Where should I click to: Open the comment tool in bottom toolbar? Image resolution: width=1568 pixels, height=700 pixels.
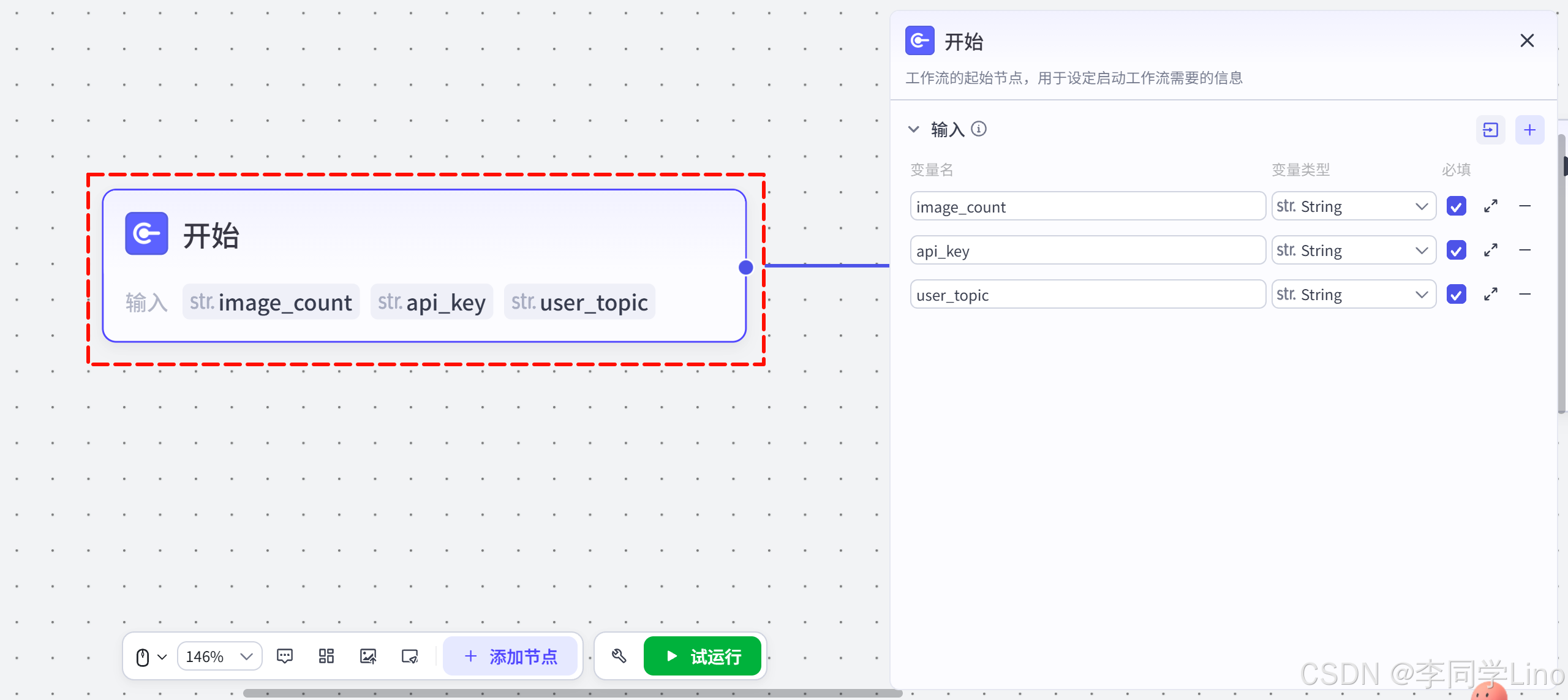click(x=285, y=657)
